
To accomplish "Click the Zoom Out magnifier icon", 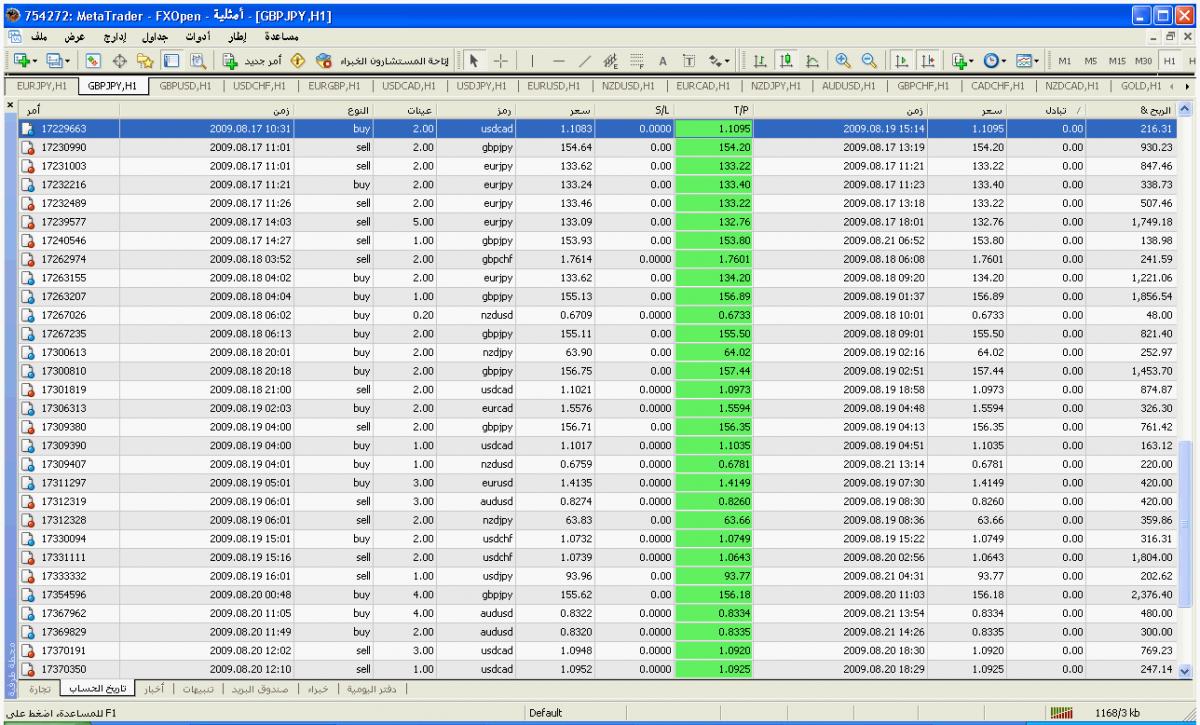I will pyautogui.click(x=867, y=60).
